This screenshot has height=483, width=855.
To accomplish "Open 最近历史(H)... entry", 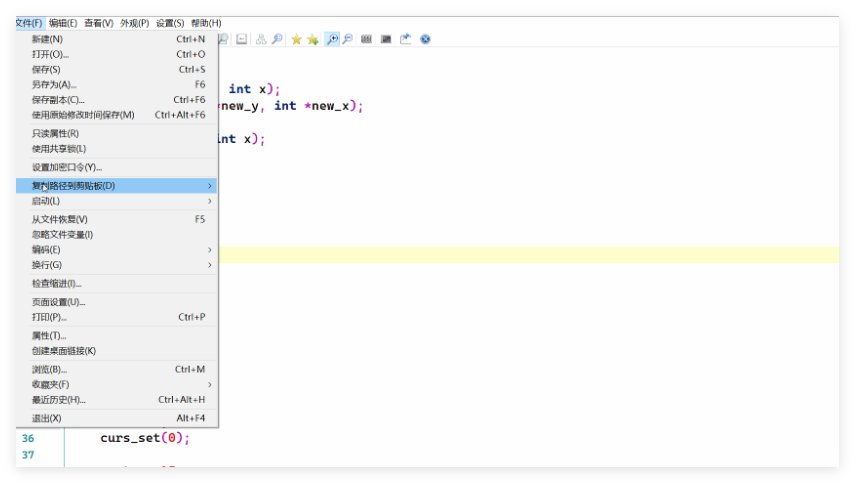I will tap(117, 400).
